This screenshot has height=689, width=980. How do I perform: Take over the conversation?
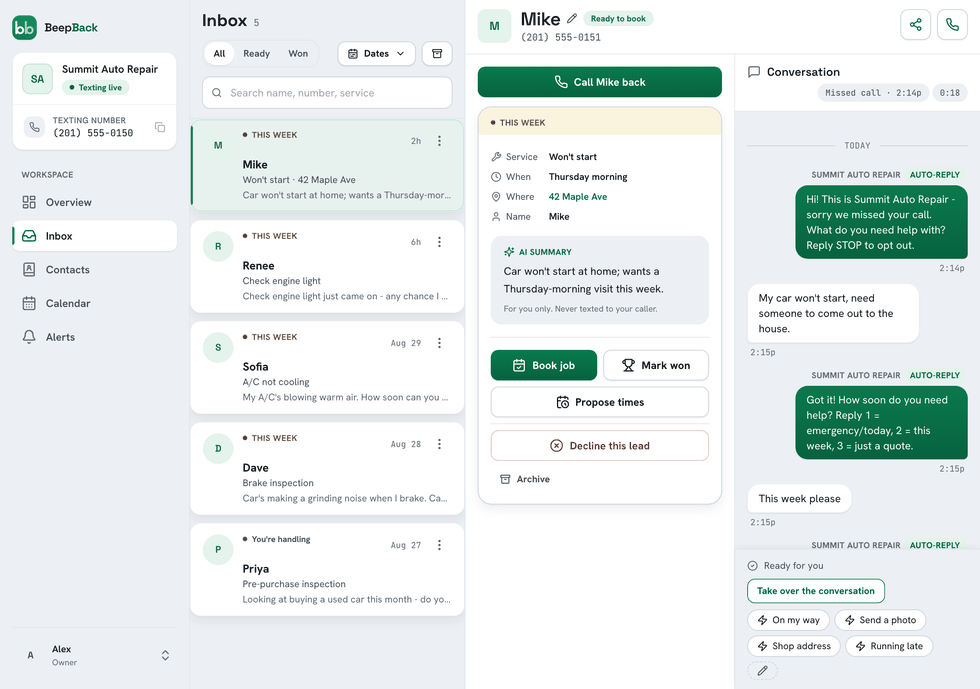click(816, 591)
